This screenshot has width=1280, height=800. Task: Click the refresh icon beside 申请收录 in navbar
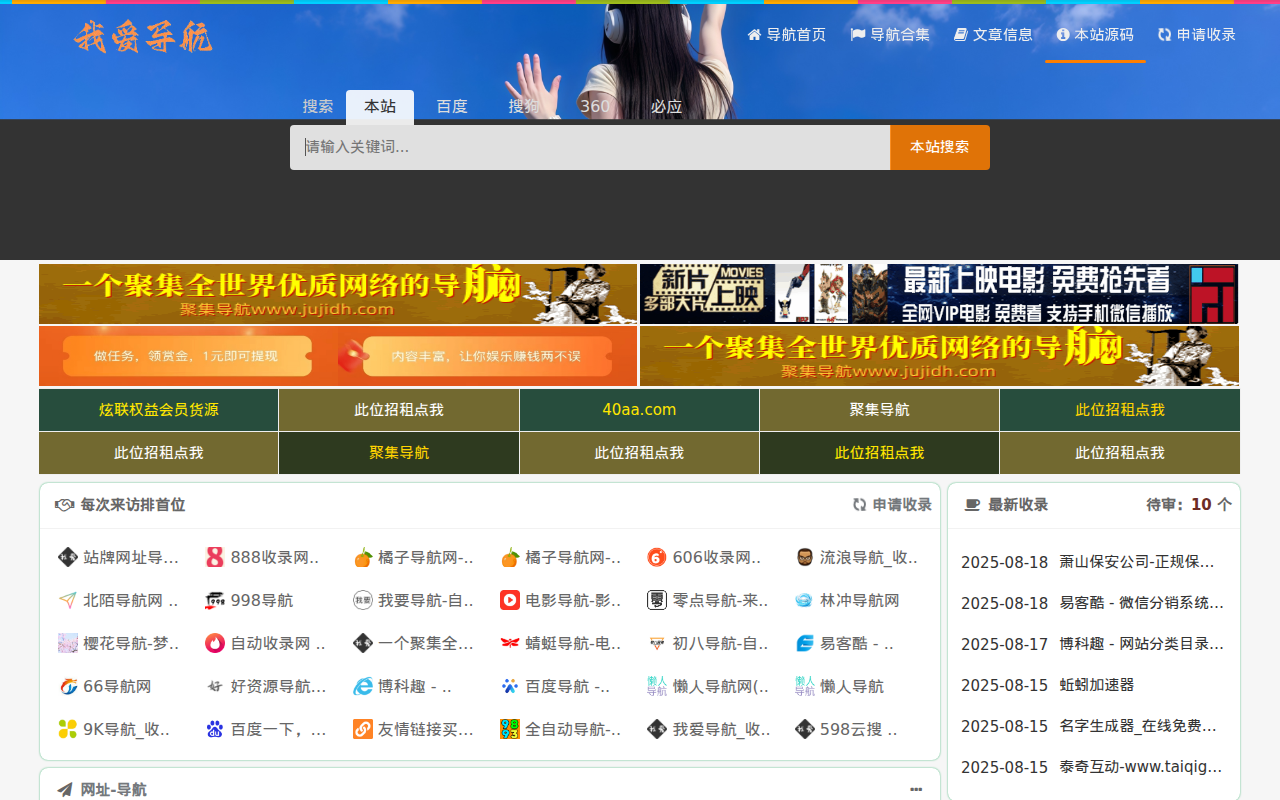1165,35
